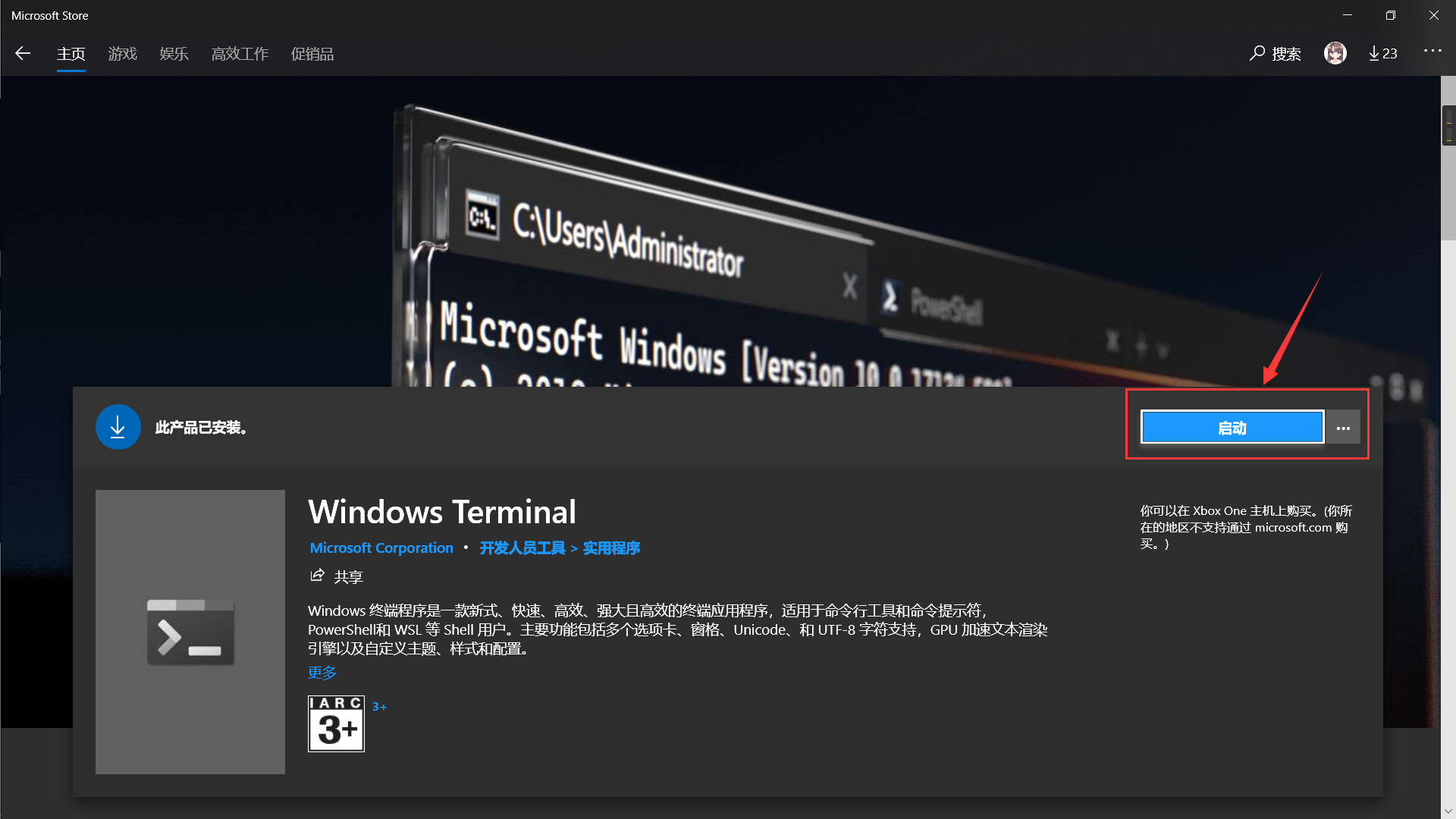Screen dimensions: 1456x819
Task: Open the store's top-right more menu
Action: click(x=1432, y=51)
